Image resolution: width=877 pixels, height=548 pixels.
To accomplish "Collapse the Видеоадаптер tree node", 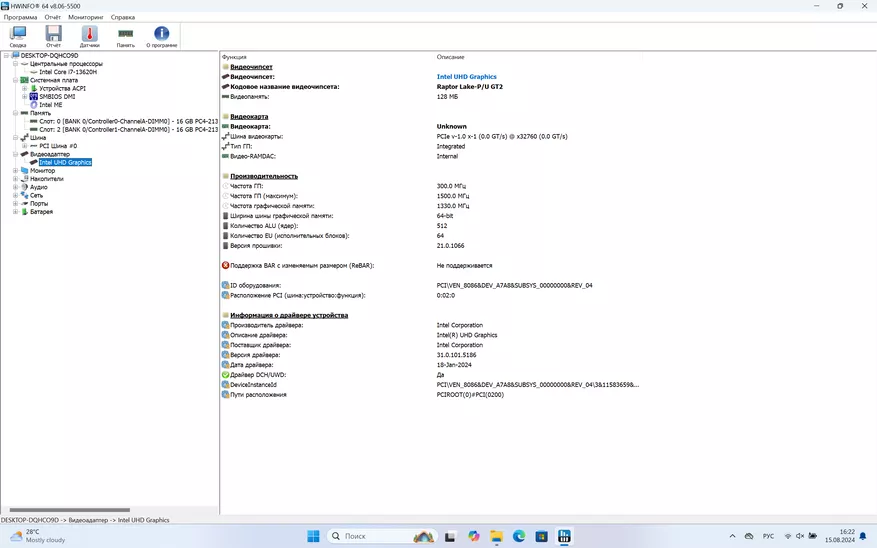I will [x=15, y=154].
